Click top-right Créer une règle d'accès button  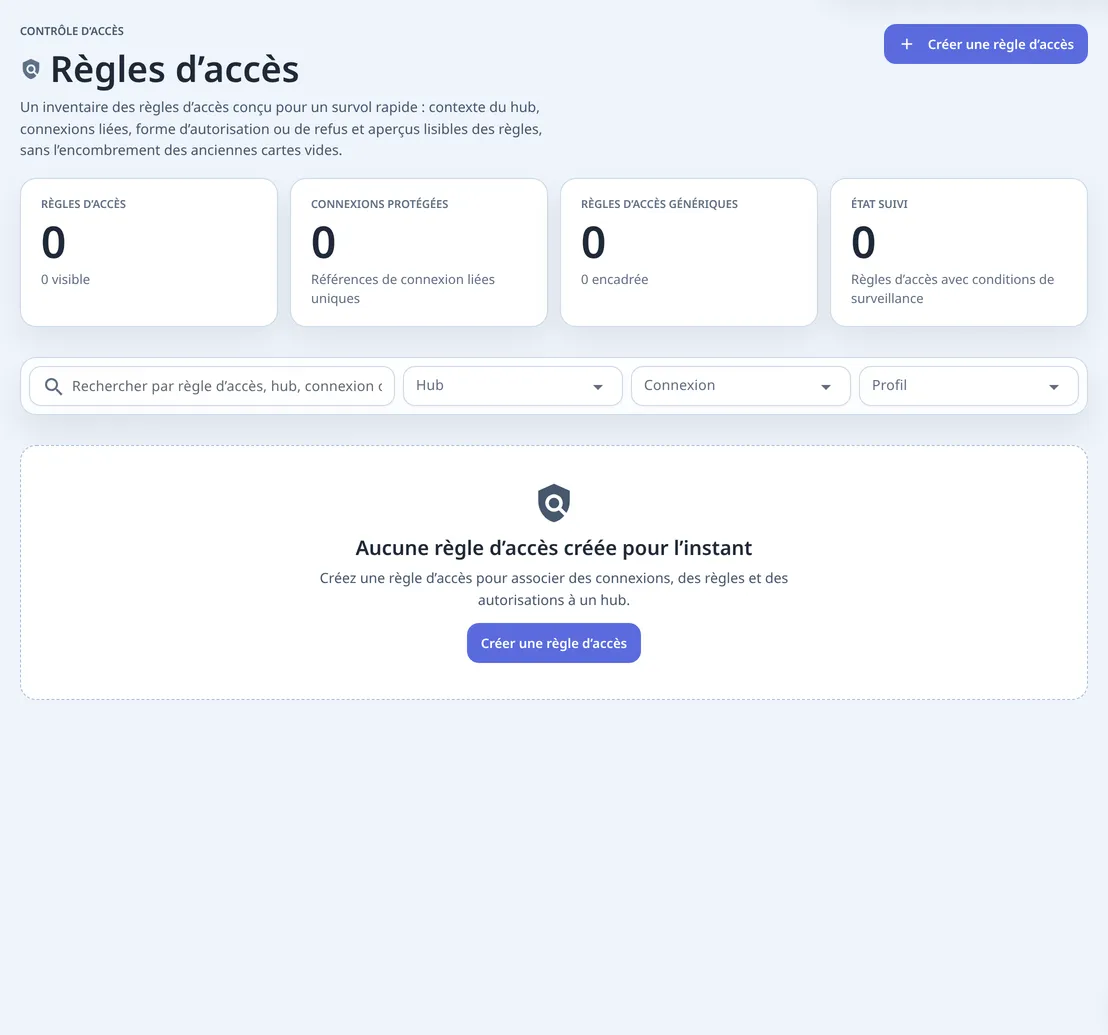(x=986, y=44)
